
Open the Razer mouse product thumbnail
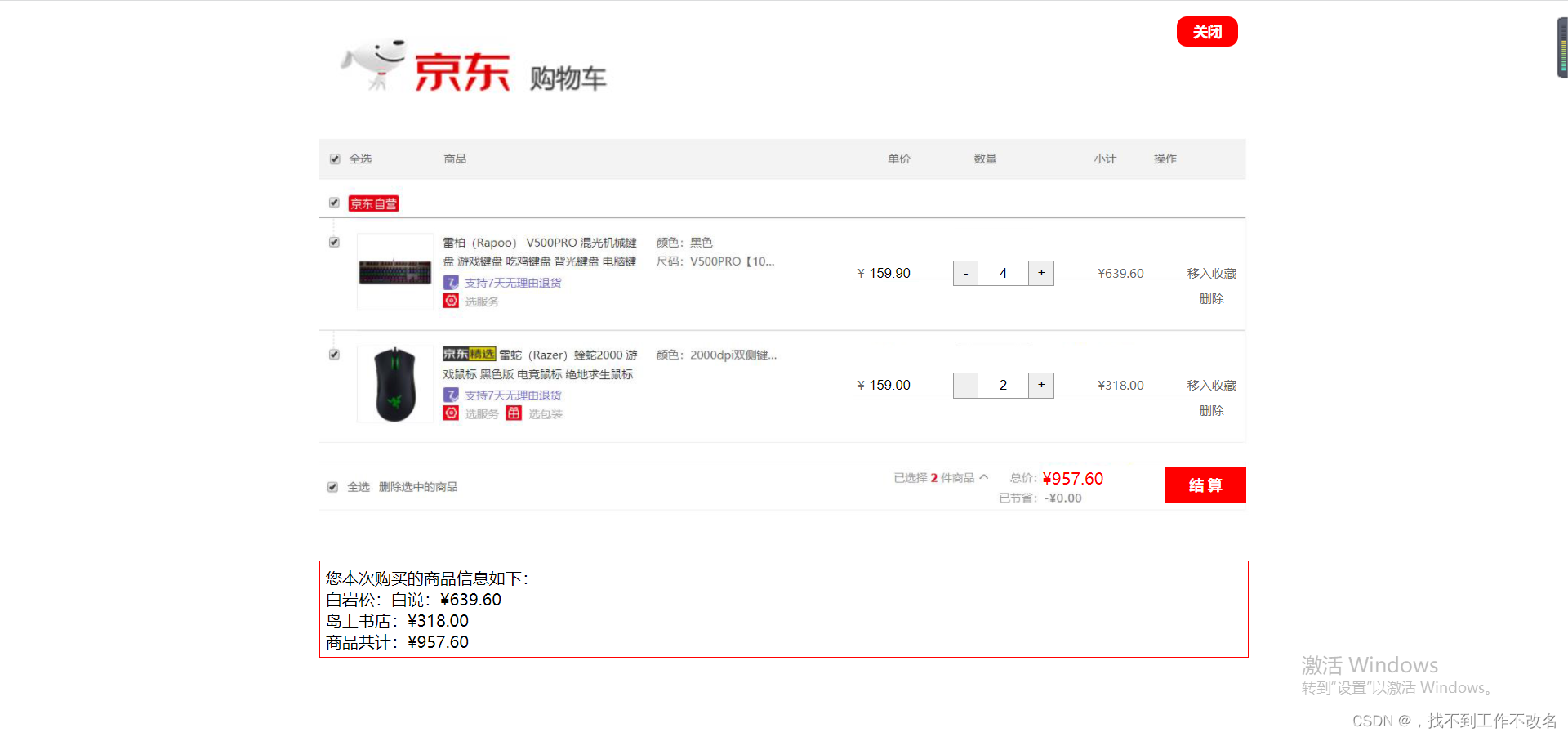[395, 384]
